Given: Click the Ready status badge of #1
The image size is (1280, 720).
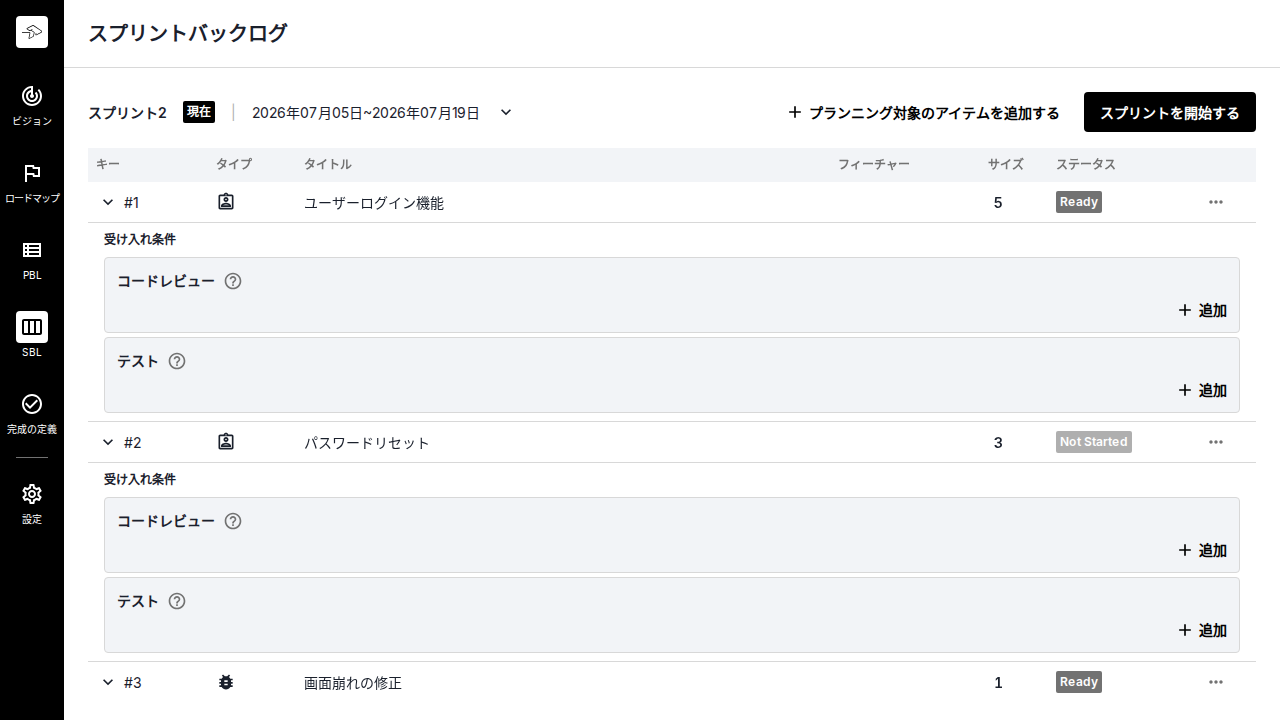Looking at the screenshot, I should (1079, 202).
